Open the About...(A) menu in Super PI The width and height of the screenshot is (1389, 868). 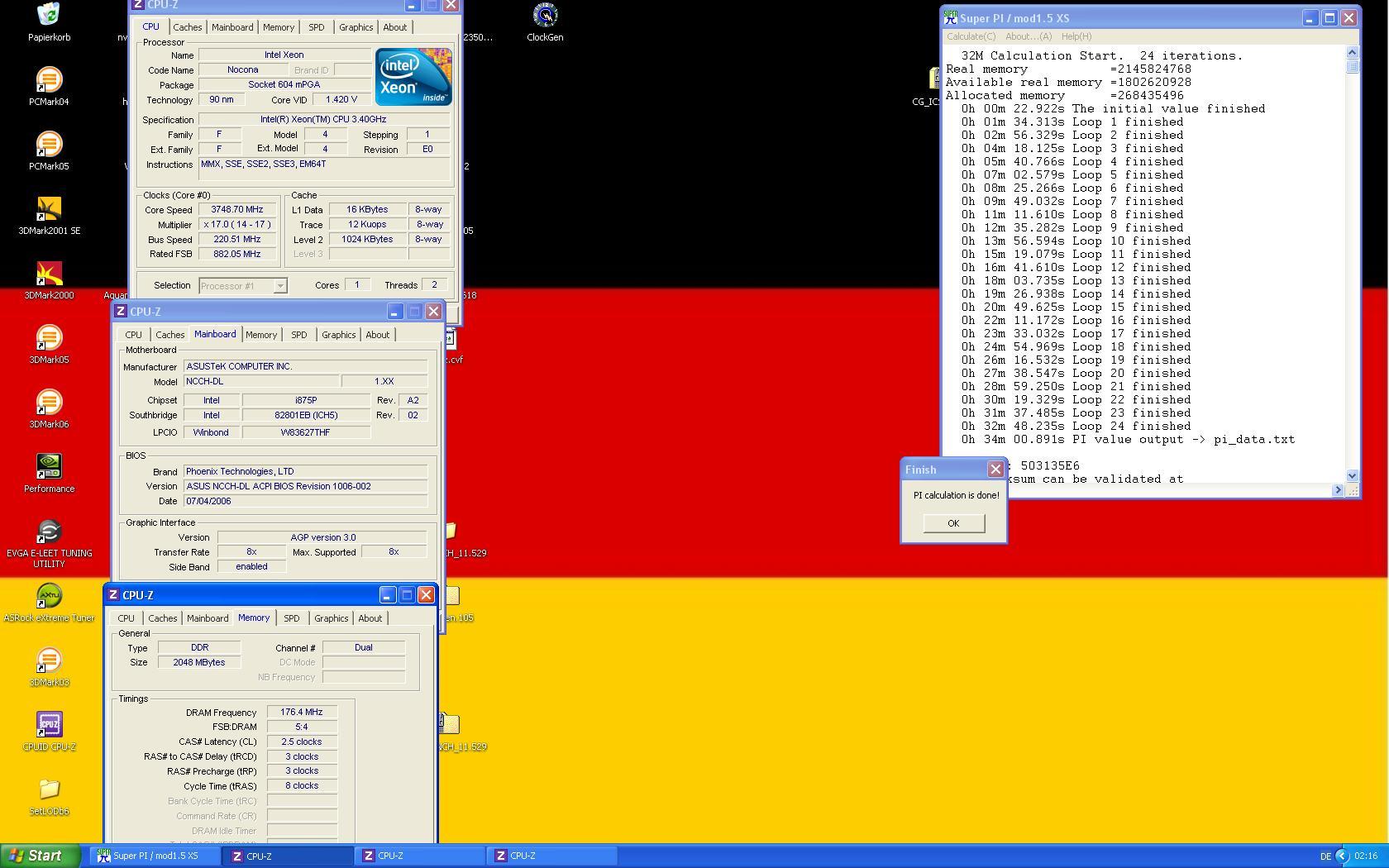(1029, 36)
